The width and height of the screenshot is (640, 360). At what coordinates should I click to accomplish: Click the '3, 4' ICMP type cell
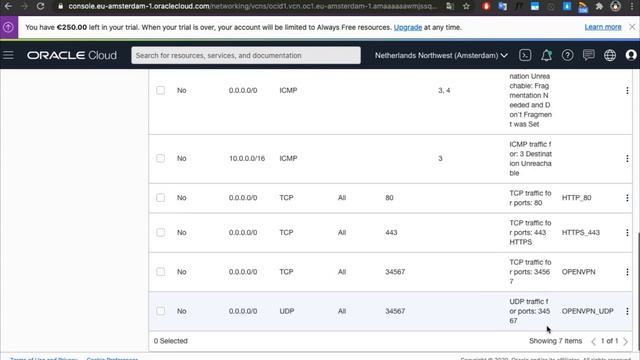point(444,91)
